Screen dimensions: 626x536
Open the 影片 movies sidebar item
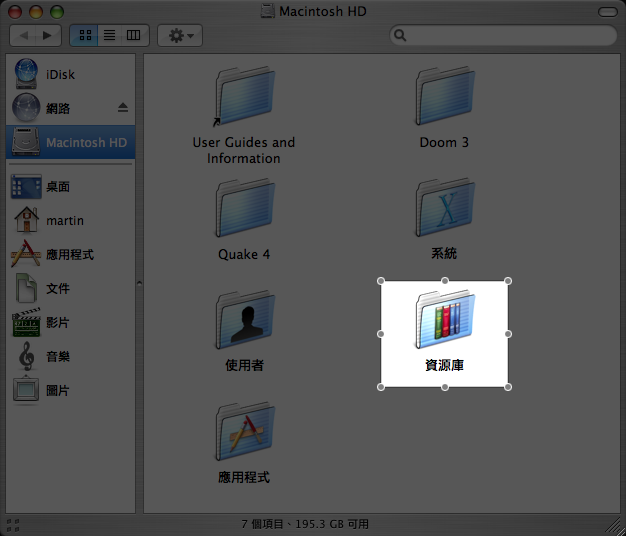tap(70, 322)
